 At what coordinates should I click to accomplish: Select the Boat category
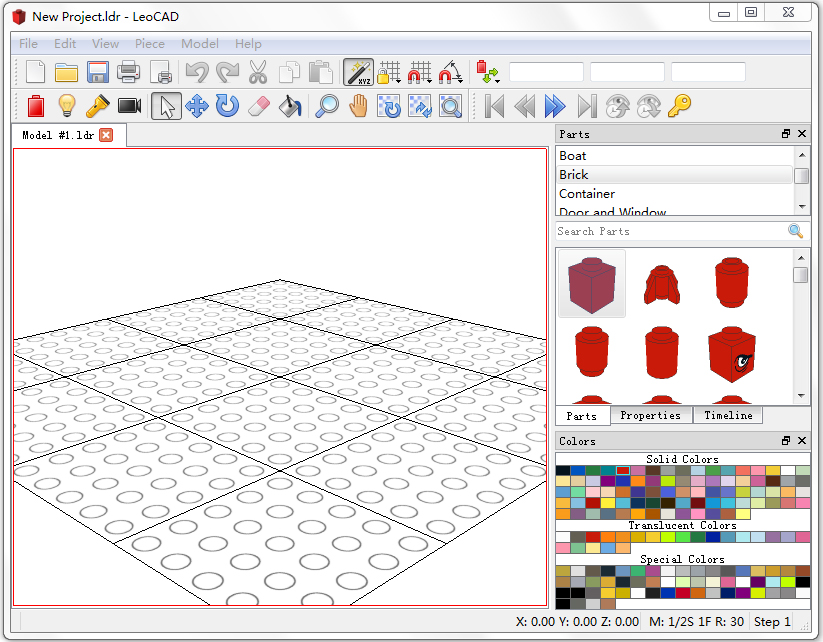click(674, 156)
